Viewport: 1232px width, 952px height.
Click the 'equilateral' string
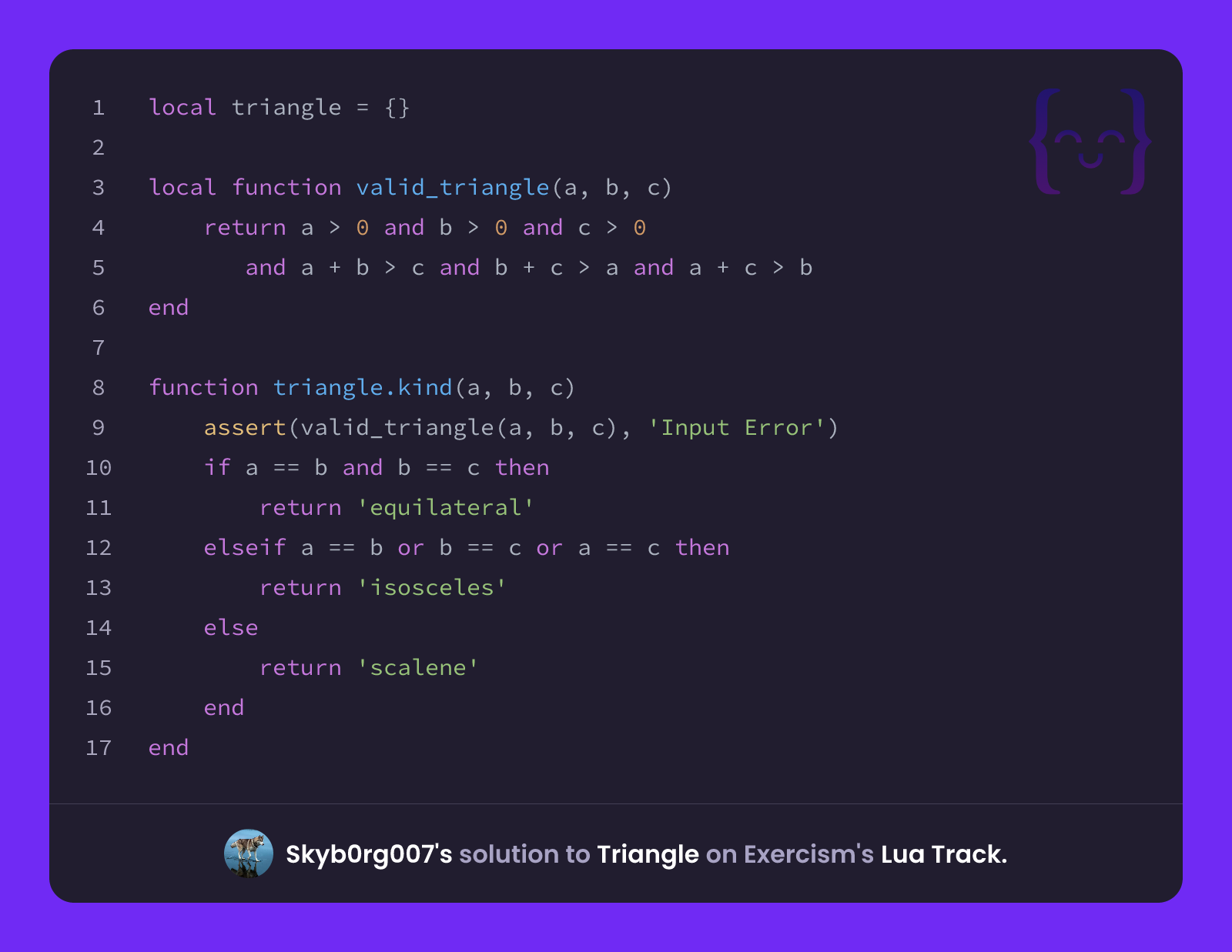[x=445, y=508]
